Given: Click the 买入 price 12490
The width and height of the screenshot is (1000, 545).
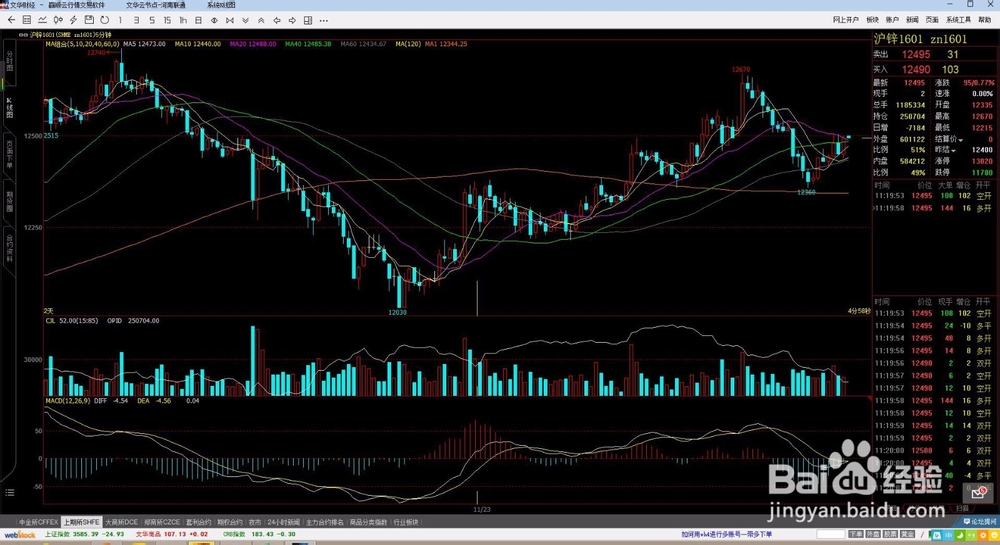Looking at the screenshot, I should 915,69.
